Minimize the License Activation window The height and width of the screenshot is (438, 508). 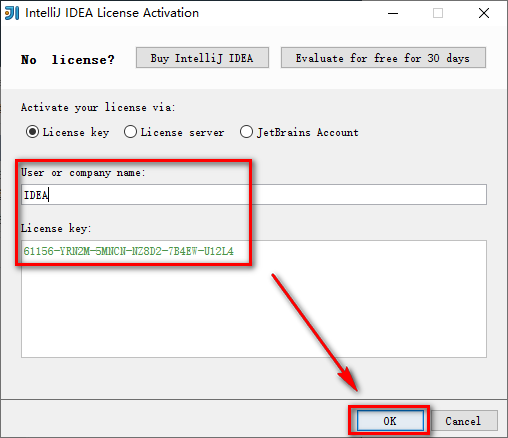click(393, 13)
